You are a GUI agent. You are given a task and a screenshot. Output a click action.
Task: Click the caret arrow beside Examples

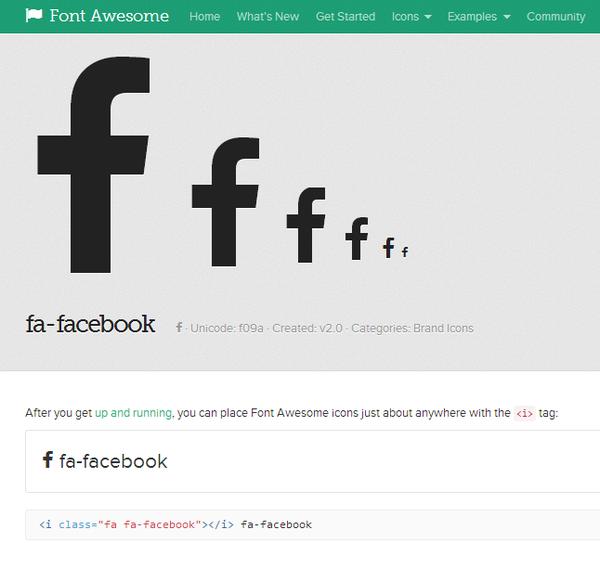507,17
